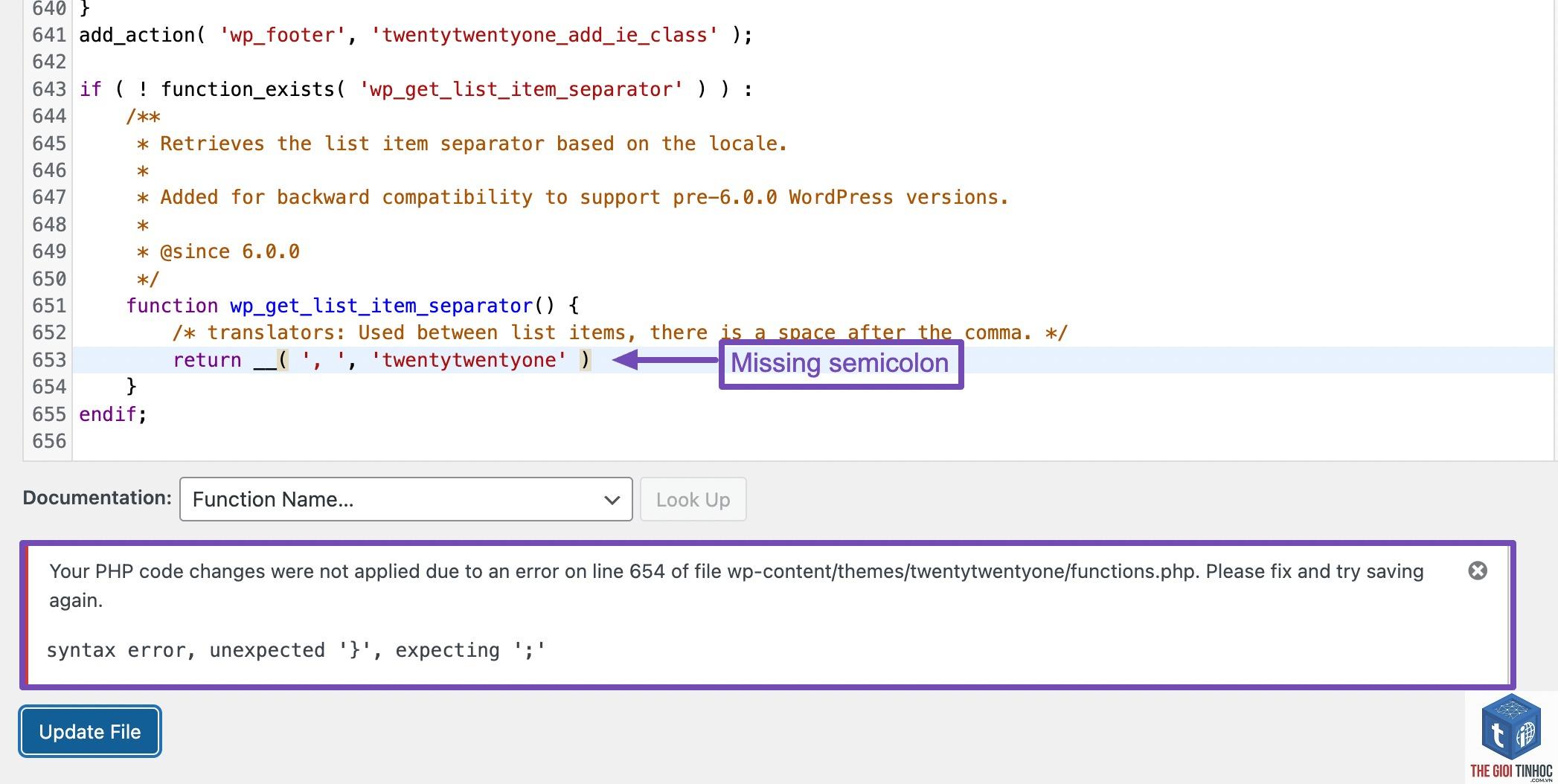The width and height of the screenshot is (1558, 784).
Task: Click line number 641 in the gutter
Action: tap(49, 35)
